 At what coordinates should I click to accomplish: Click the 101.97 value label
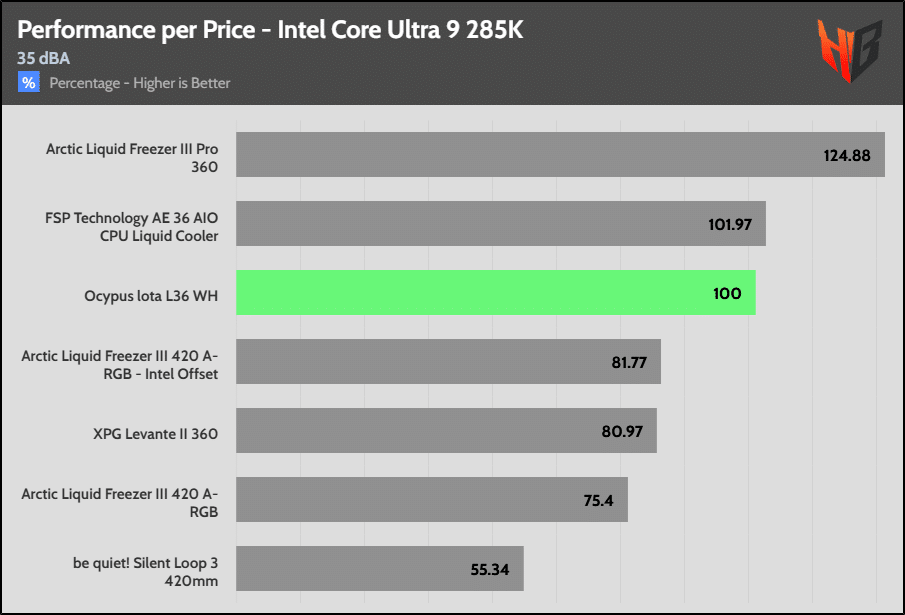730,224
